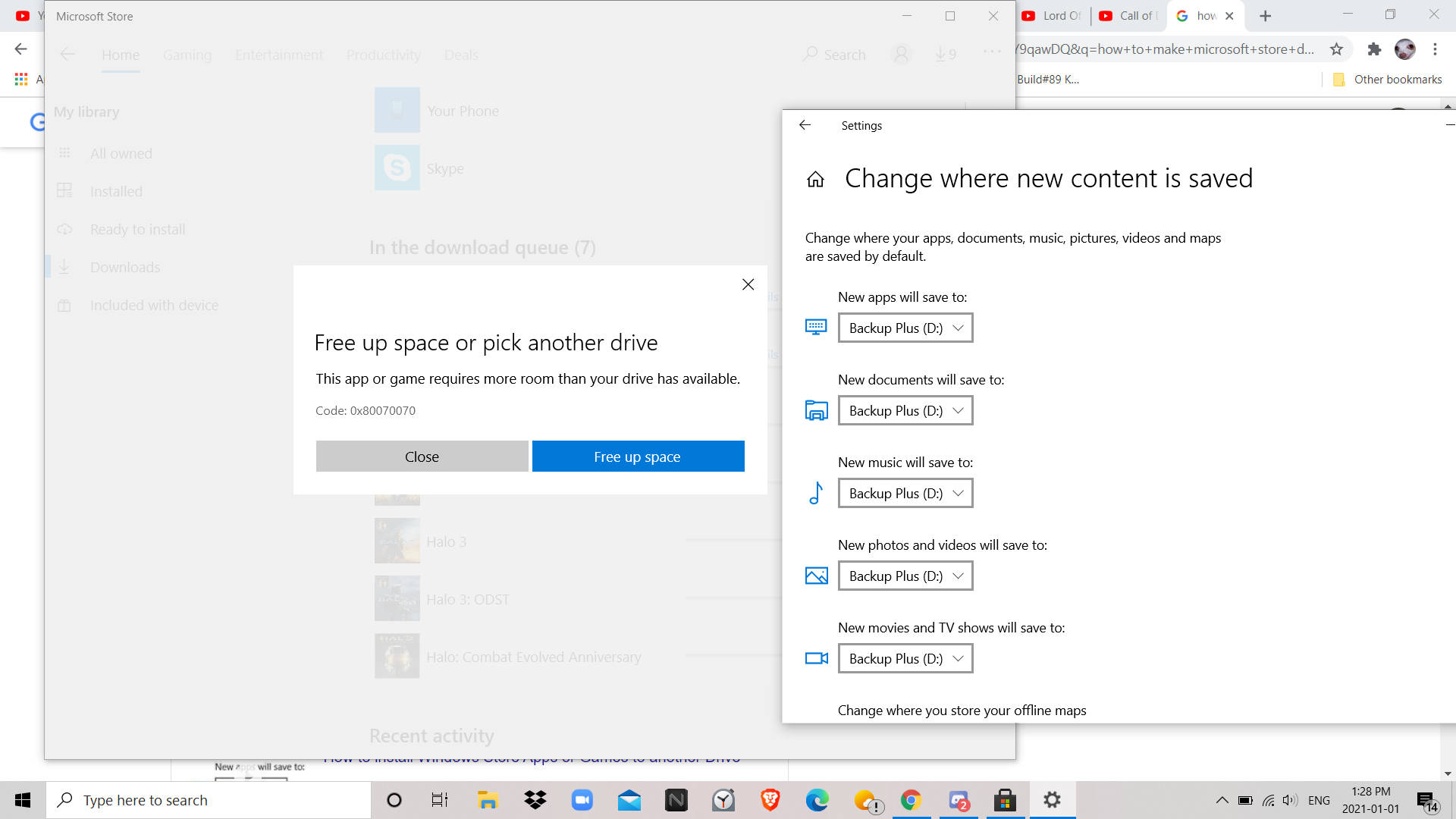Open New photos and videos save dropdown
This screenshot has height=819, width=1456.
pos(905,576)
